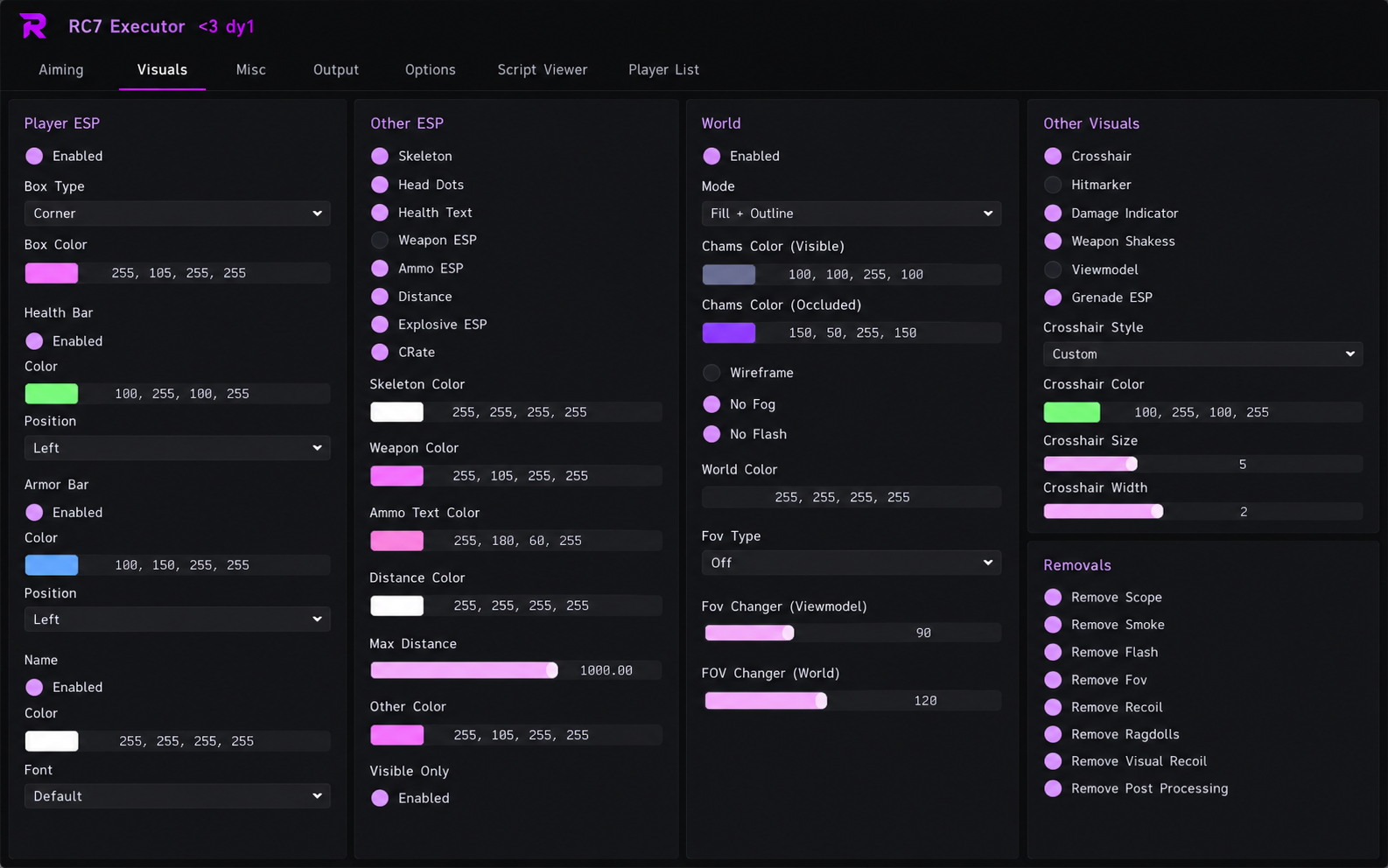1388x868 pixels.
Task: Toggle Explosive ESP
Action: [x=380, y=325]
